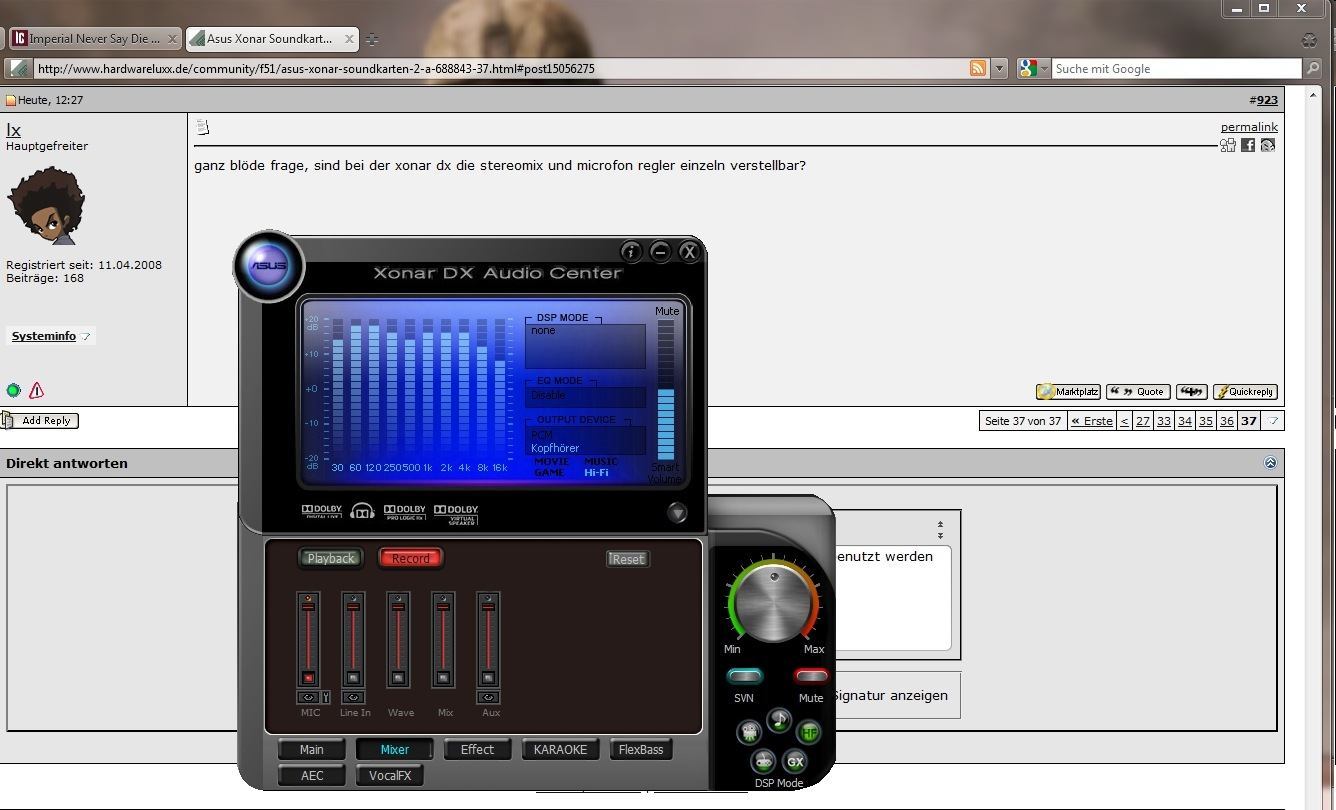Switch to Imperial Never Say Die browser tab

pyautogui.click(x=94, y=39)
